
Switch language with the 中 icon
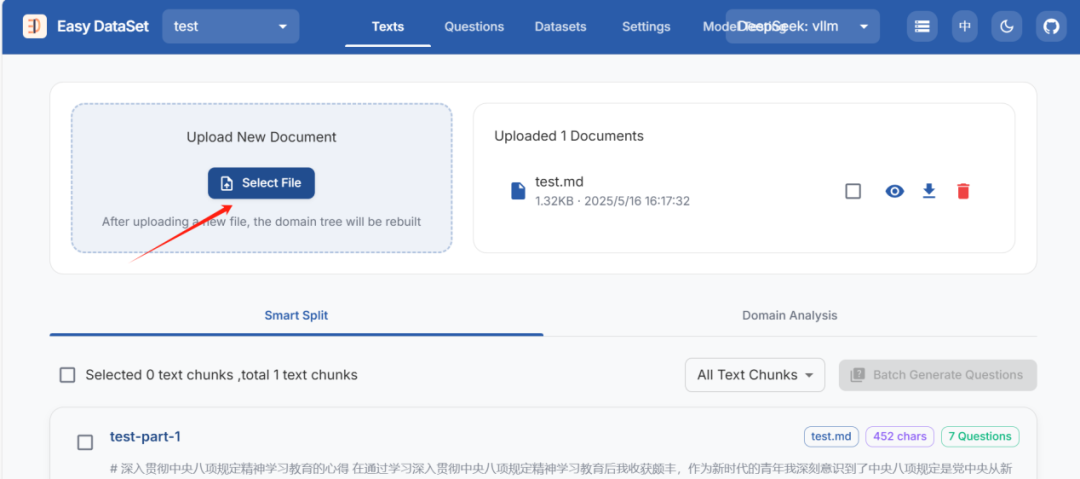click(x=964, y=27)
